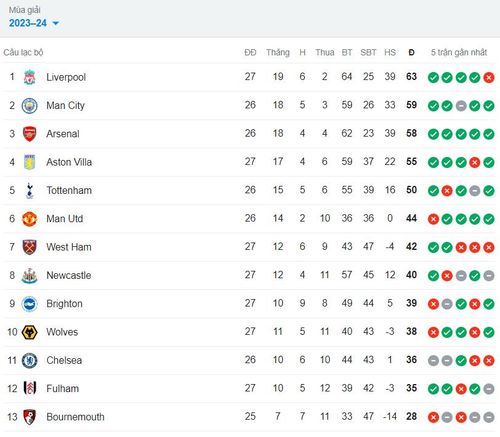Click the Fulham team name
The image size is (500, 437).
(63, 389)
